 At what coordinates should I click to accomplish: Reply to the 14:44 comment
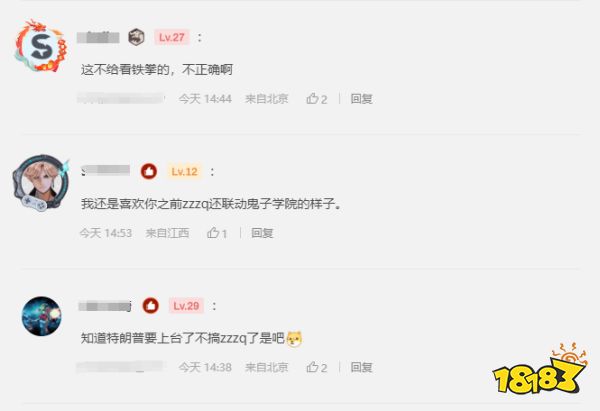pos(362,99)
